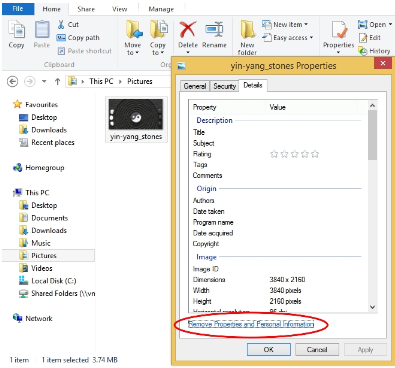Click the Open dropdown in ribbon
Screen dimensions: 395x368
375,24
